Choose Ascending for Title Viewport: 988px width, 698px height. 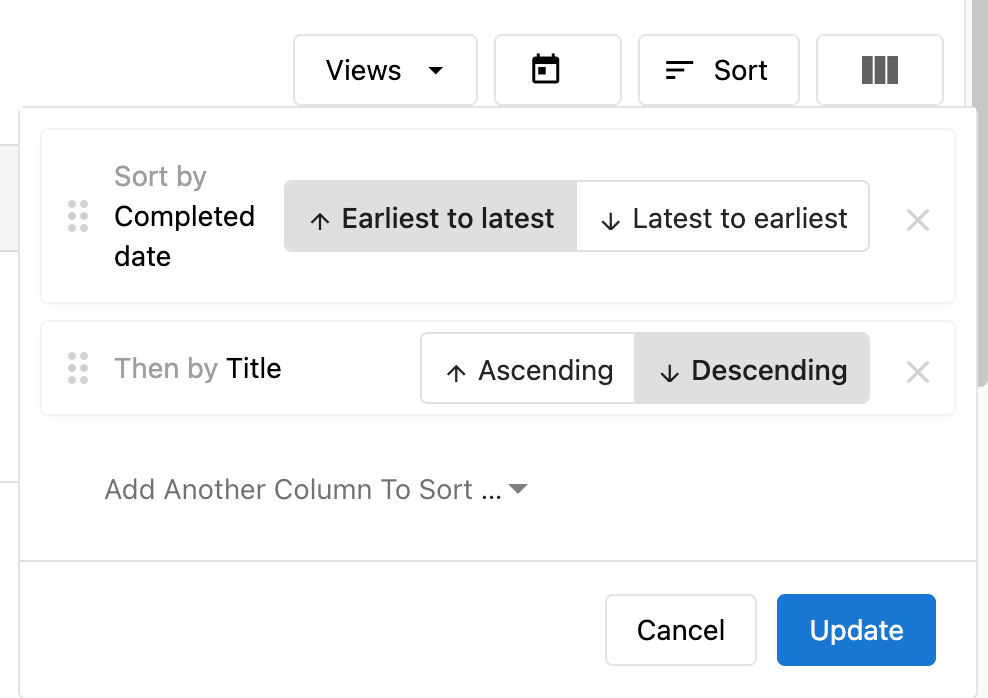pyautogui.click(x=528, y=368)
